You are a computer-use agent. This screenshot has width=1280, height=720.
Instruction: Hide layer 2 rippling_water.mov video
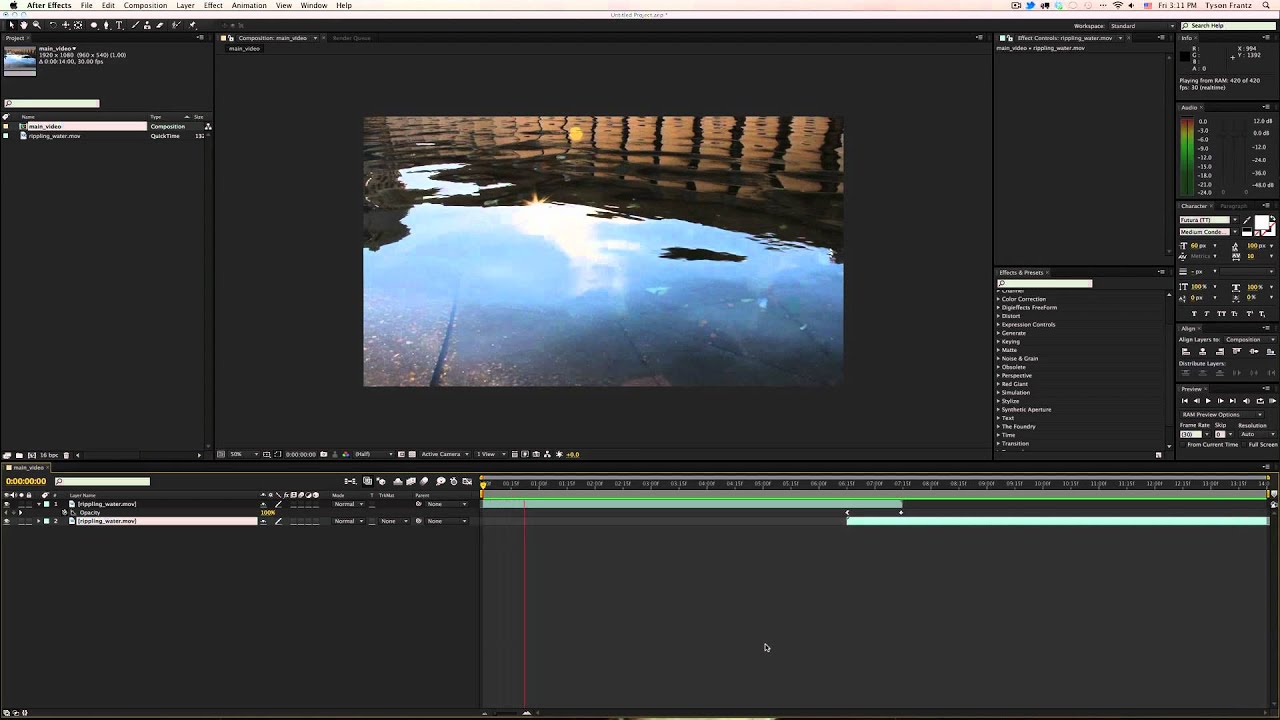click(x=6, y=521)
